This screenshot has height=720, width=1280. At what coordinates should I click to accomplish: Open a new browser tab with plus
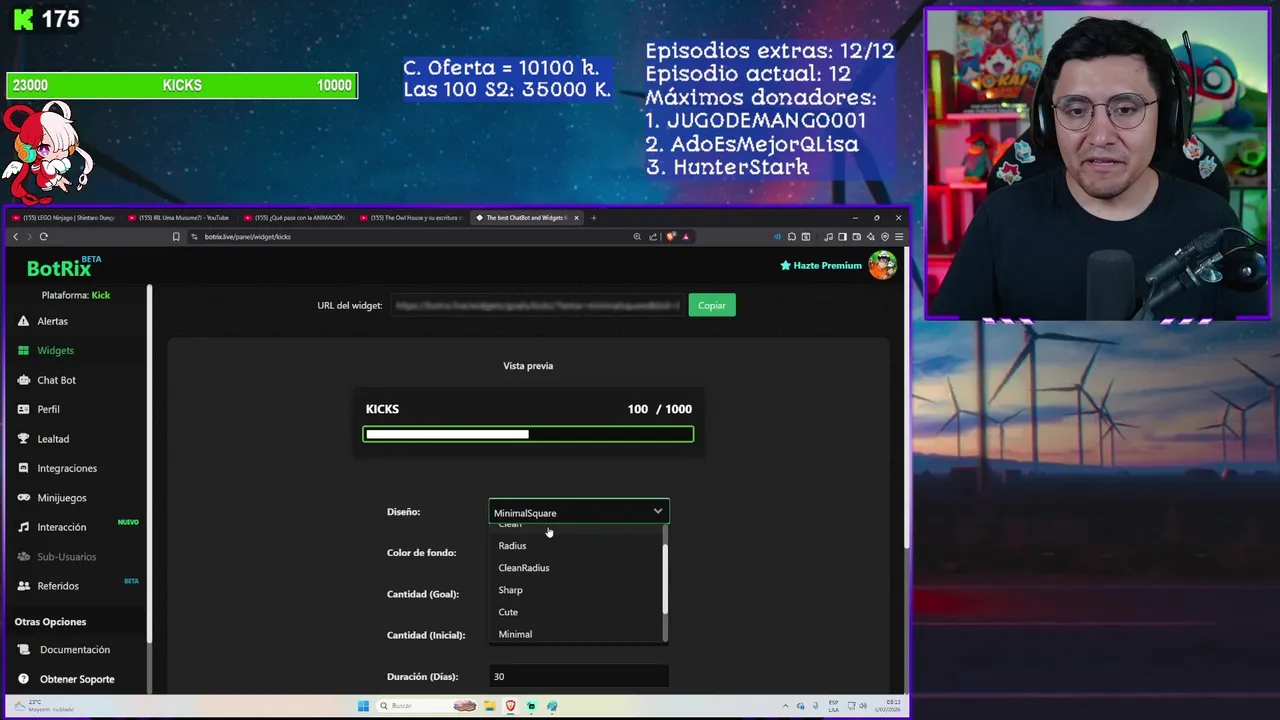(593, 217)
